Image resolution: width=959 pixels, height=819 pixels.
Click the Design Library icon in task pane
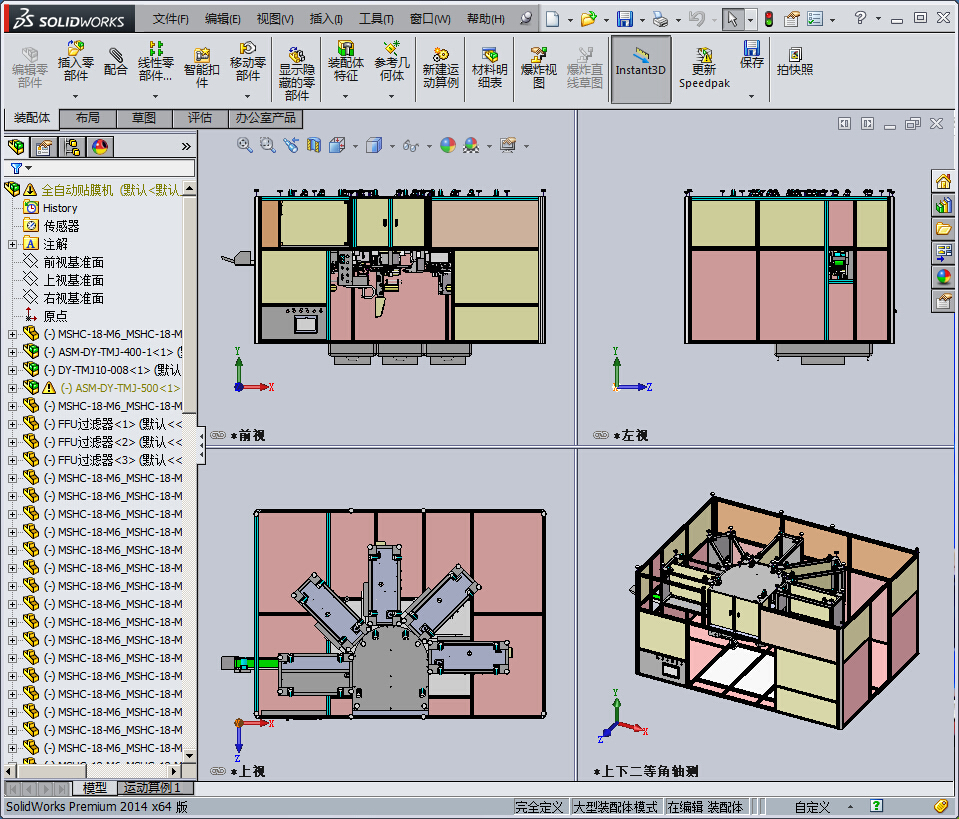coord(944,205)
